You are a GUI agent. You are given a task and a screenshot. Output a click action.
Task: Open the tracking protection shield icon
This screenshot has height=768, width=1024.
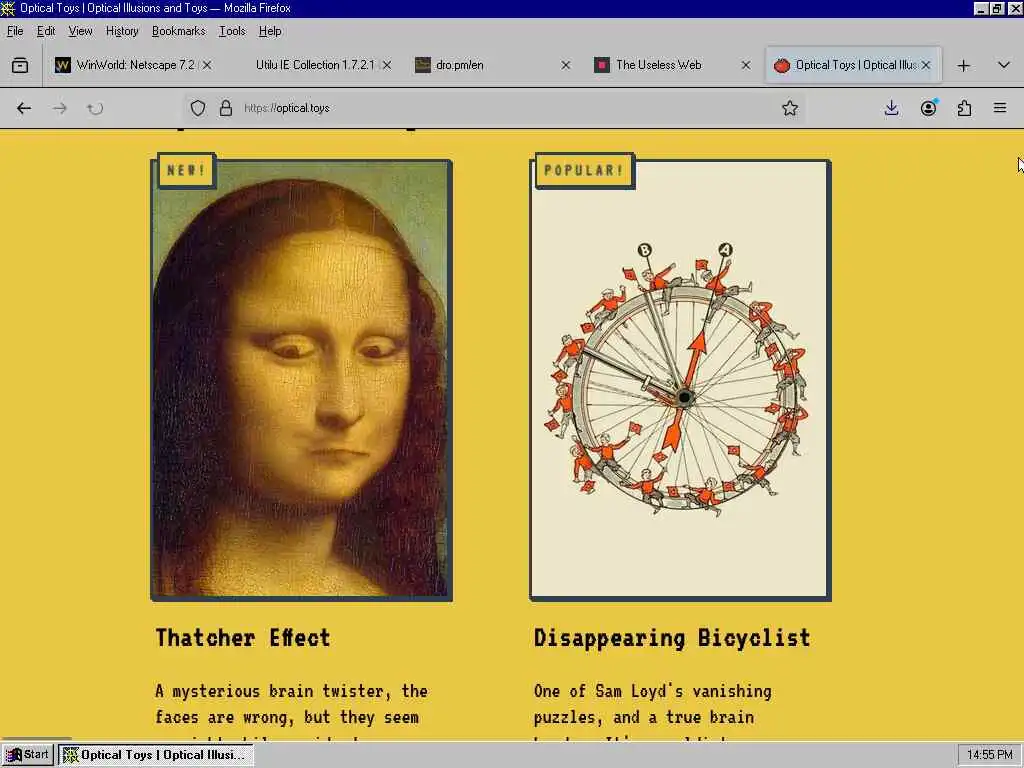point(198,108)
